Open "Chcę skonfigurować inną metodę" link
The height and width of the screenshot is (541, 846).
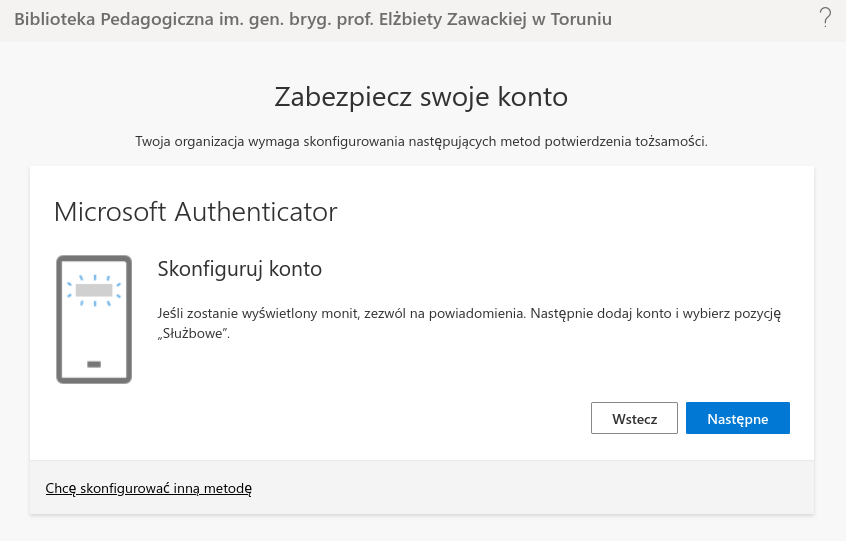coord(148,488)
